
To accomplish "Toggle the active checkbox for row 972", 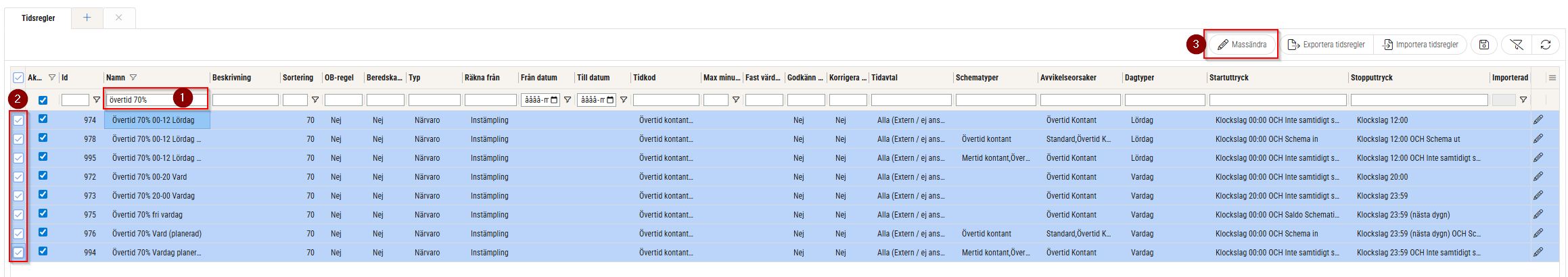I will coord(43,176).
